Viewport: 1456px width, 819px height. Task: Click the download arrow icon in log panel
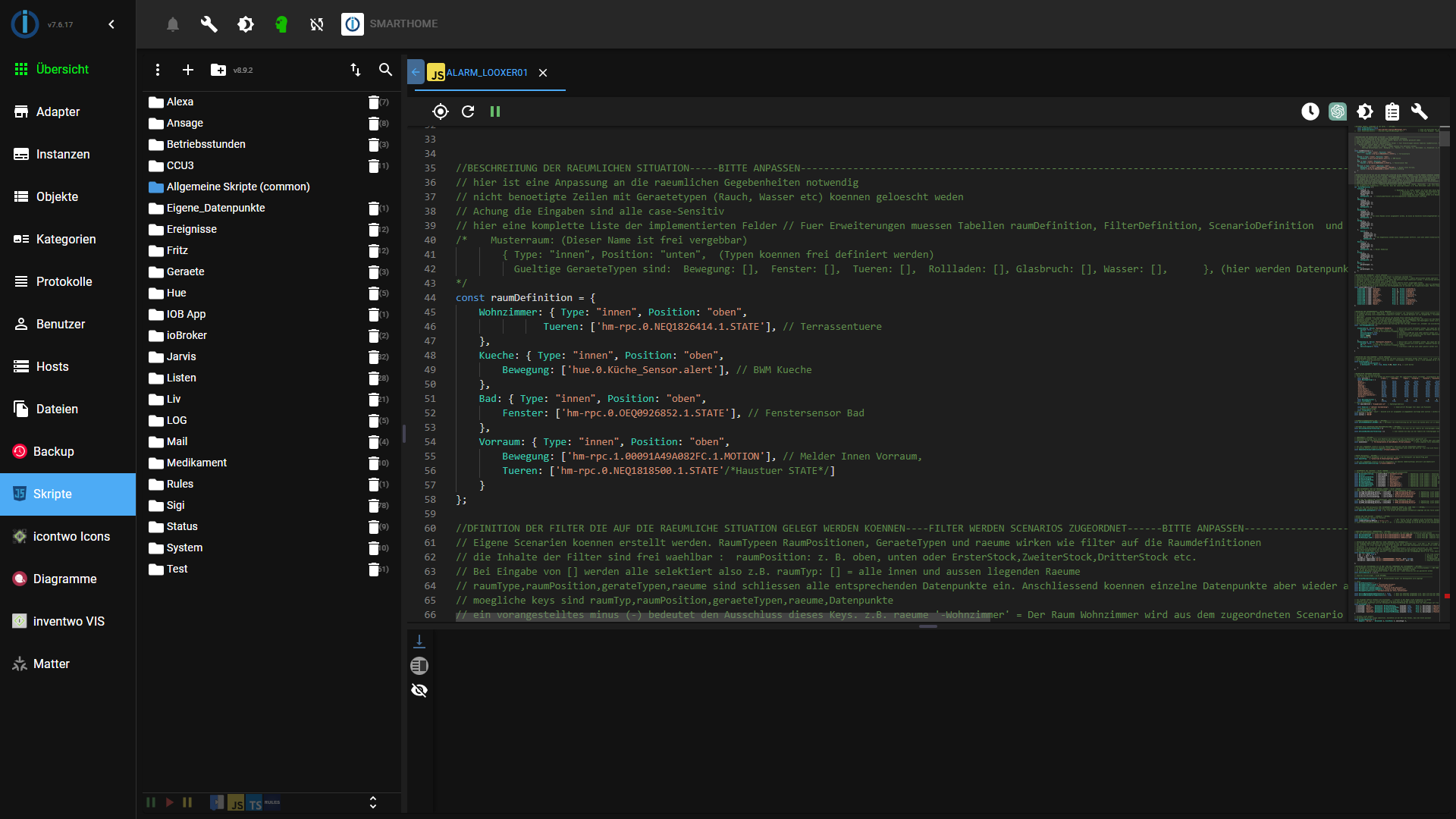coord(419,642)
